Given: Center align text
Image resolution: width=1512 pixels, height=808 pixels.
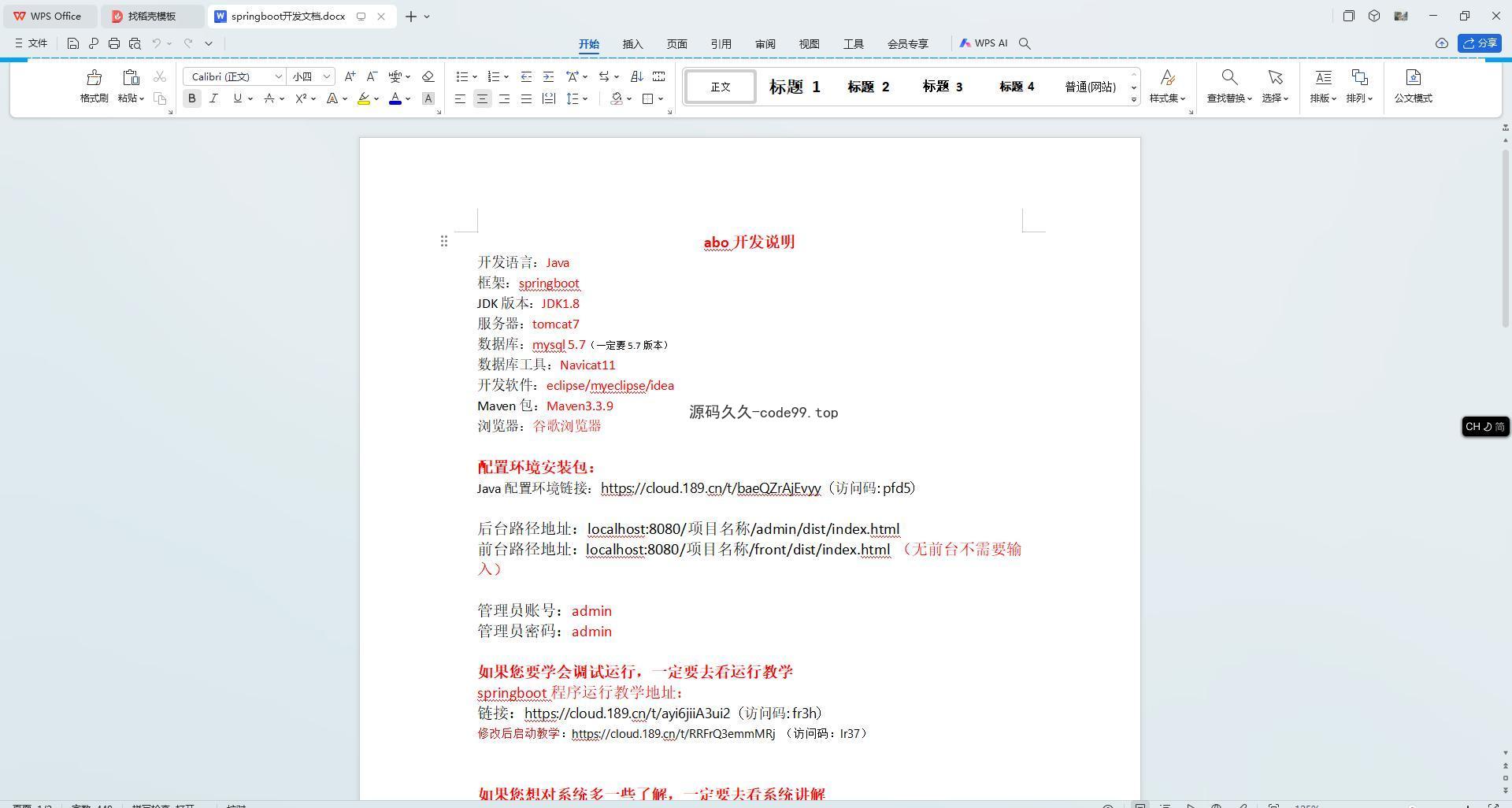Looking at the screenshot, I should click(x=482, y=98).
